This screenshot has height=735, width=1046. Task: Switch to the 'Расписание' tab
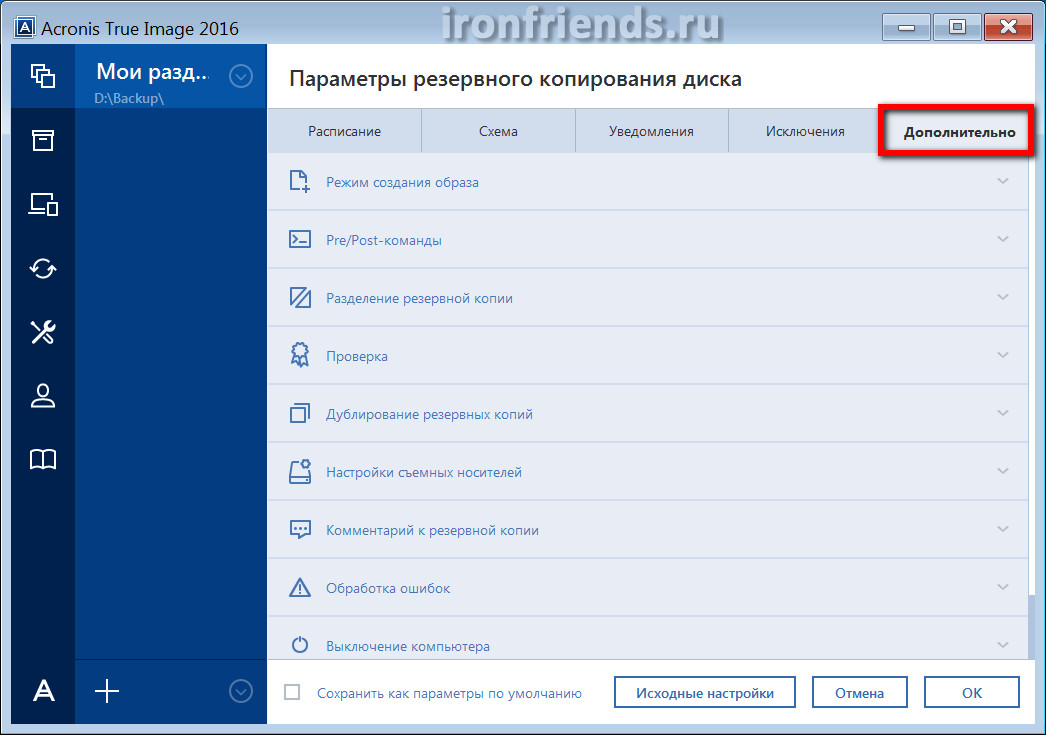(x=344, y=131)
